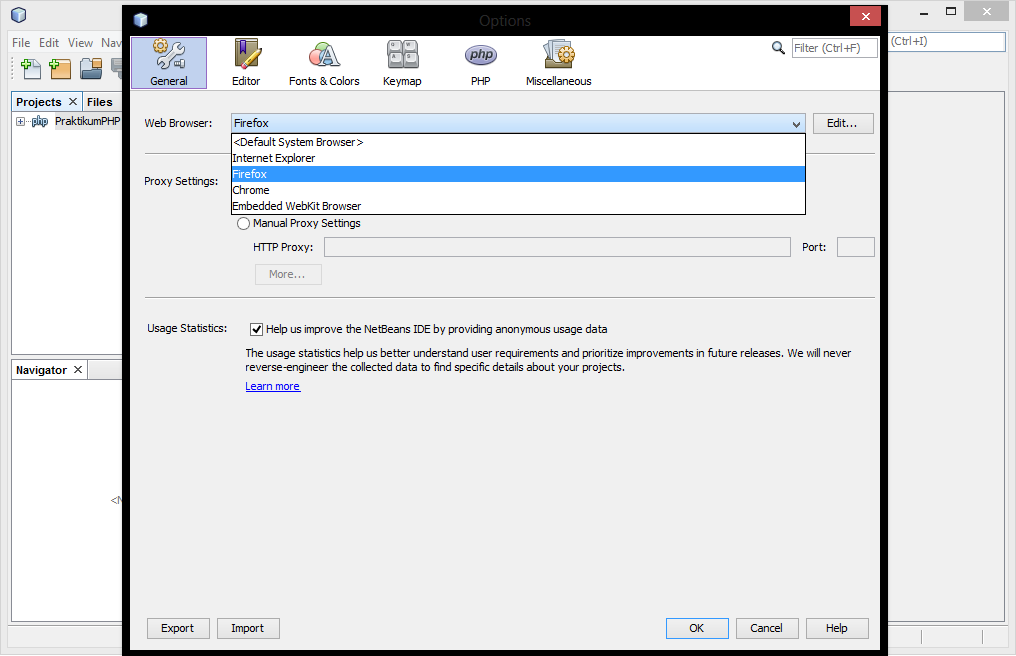Select the Manual Proxy Settings radio button
1016x656 pixels.
click(243, 223)
